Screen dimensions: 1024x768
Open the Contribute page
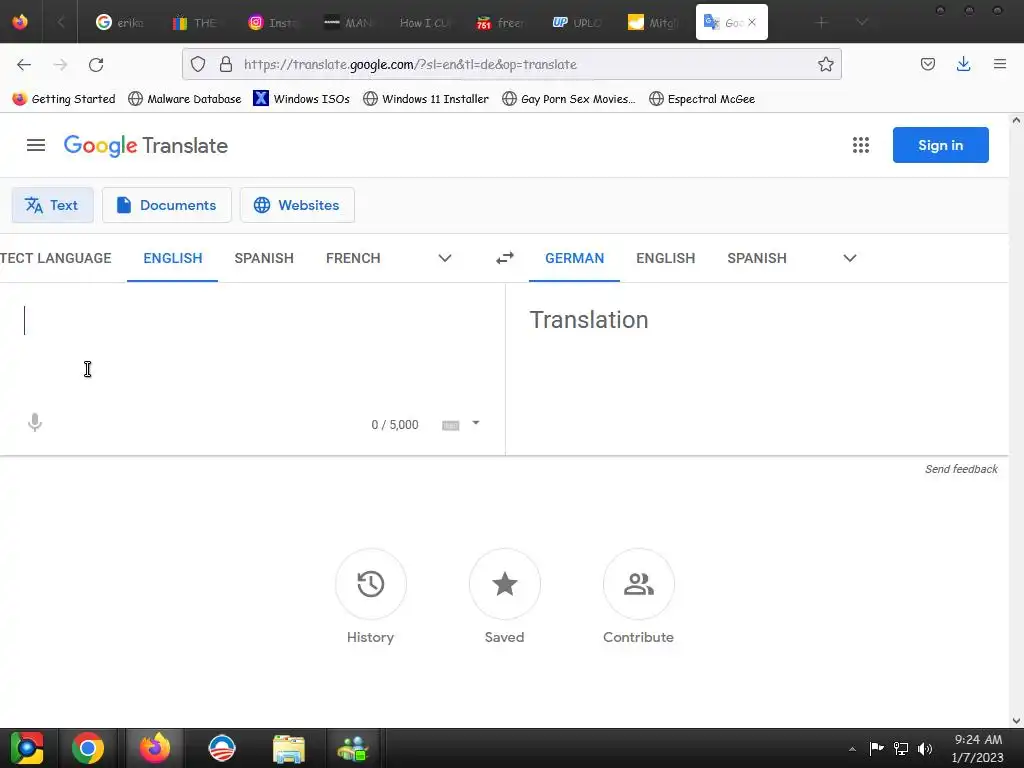[638, 584]
